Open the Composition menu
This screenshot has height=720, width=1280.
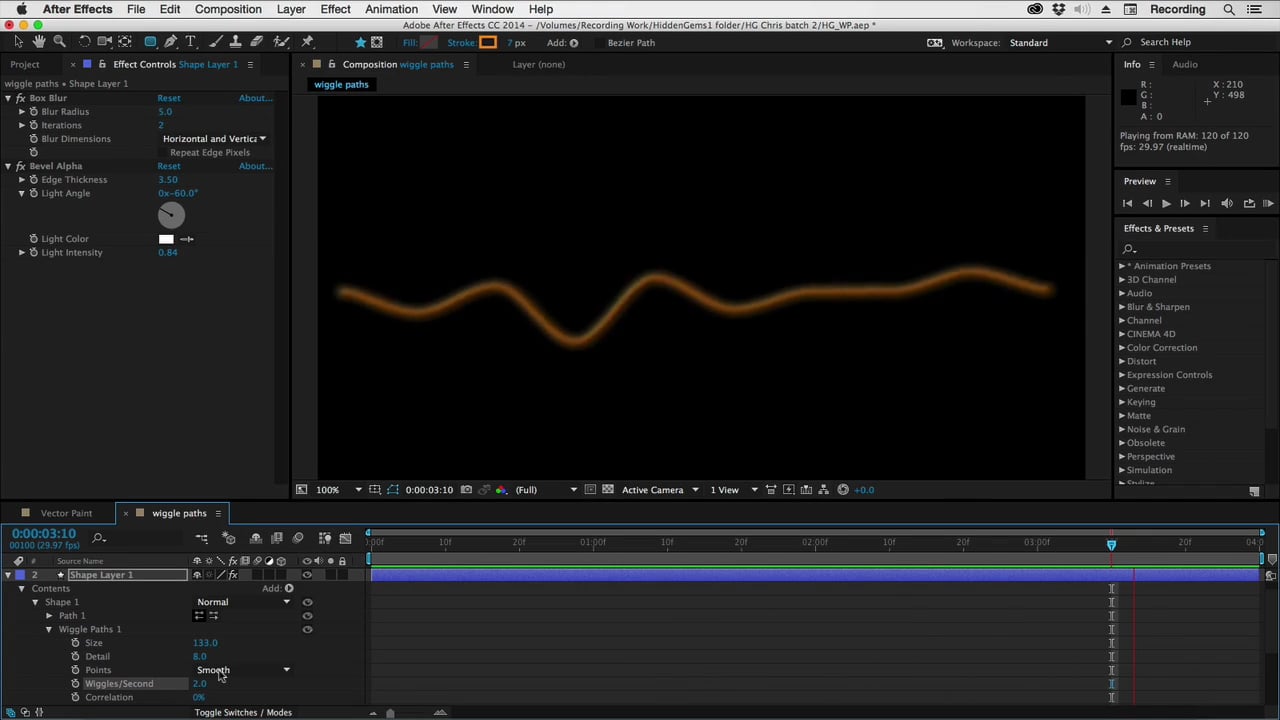(228, 9)
